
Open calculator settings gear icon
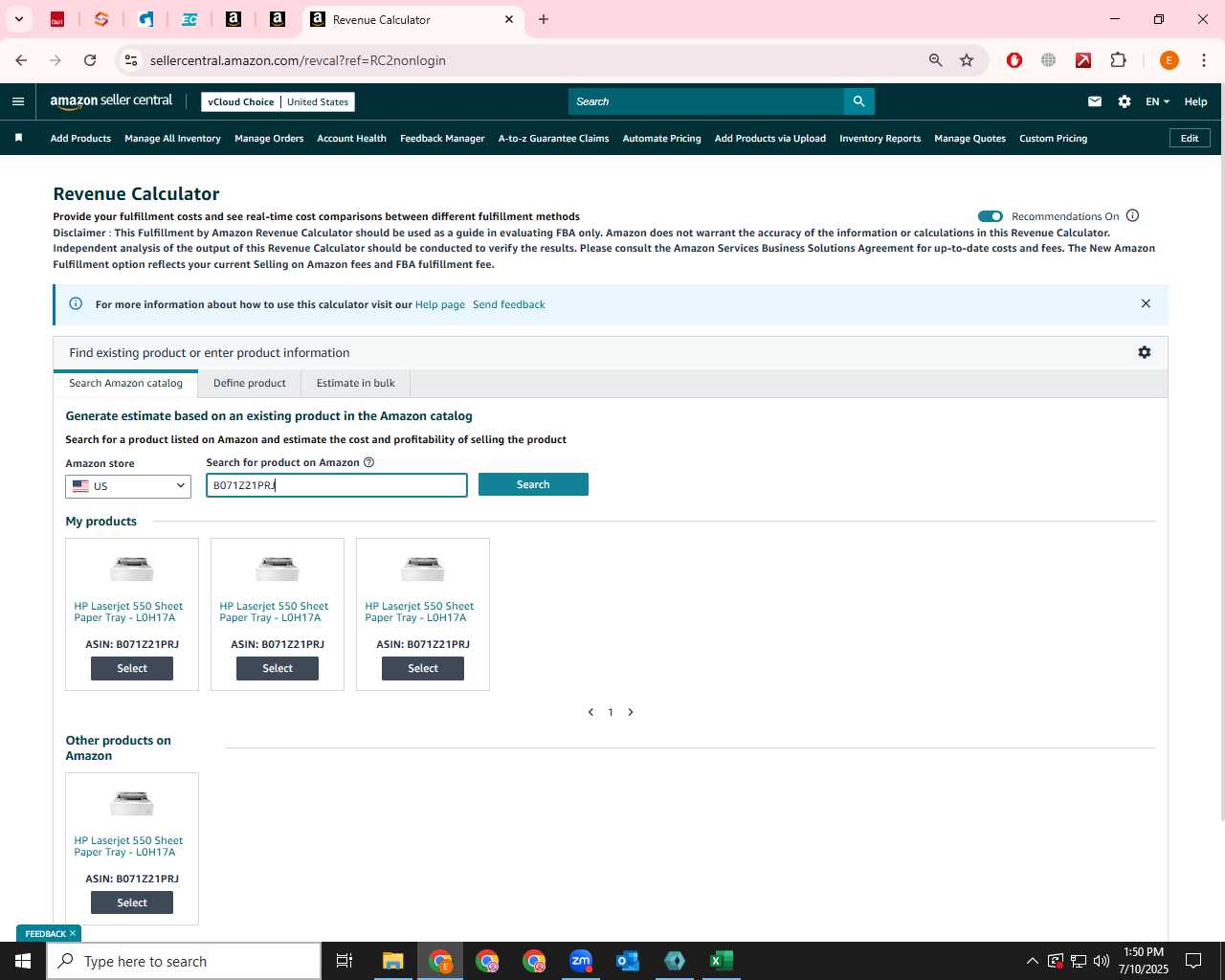[x=1144, y=352]
